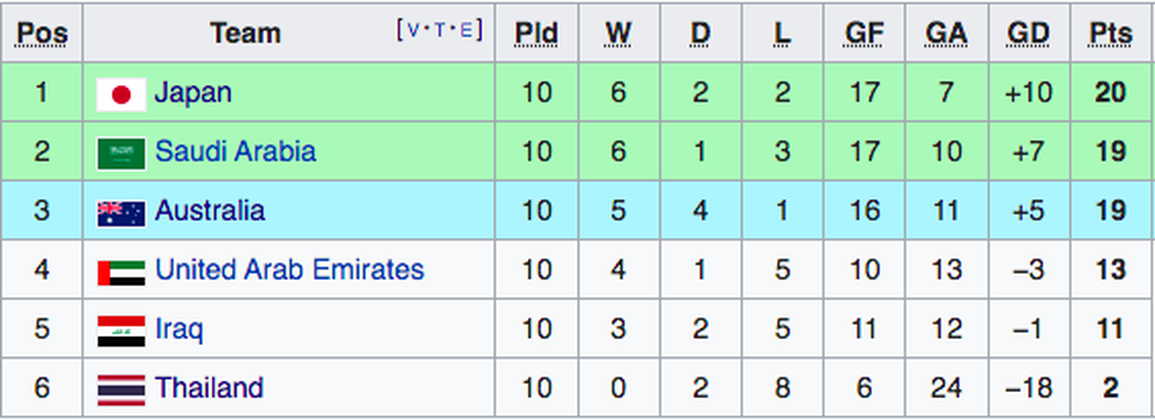This screenshot has height=420, width=1155.
Task: Click the Saudi Arabia flag icon
Action: [x=121, y=153]
